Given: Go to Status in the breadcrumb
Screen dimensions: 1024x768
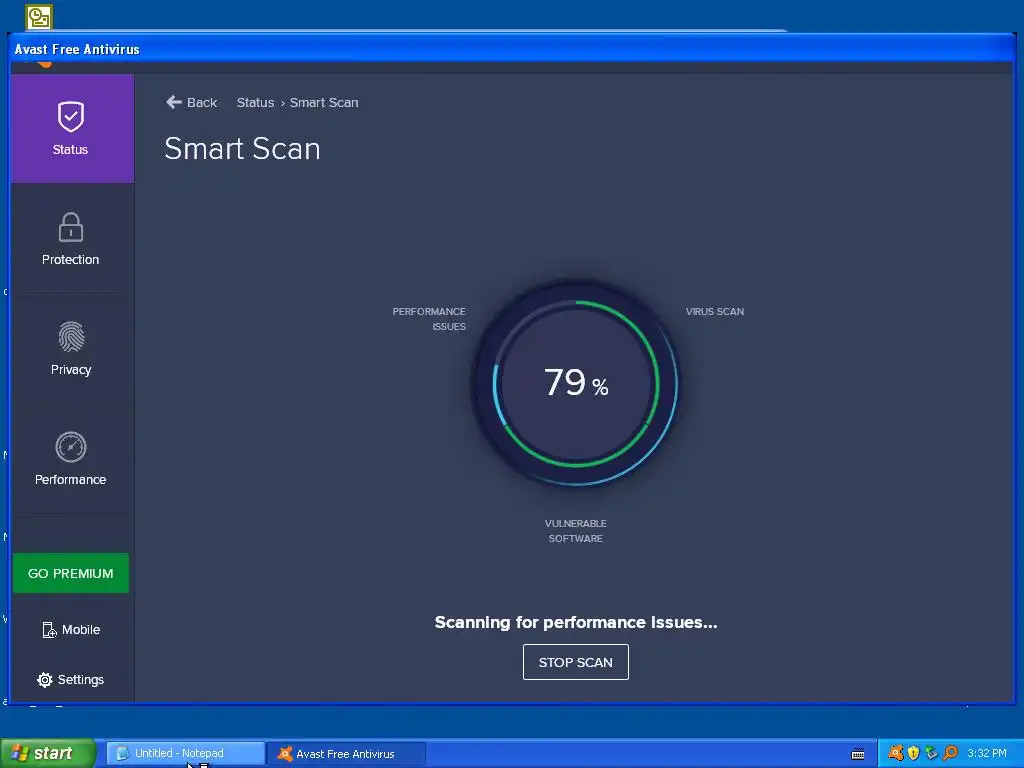Looking at the screenshot, I should point(255,103).
